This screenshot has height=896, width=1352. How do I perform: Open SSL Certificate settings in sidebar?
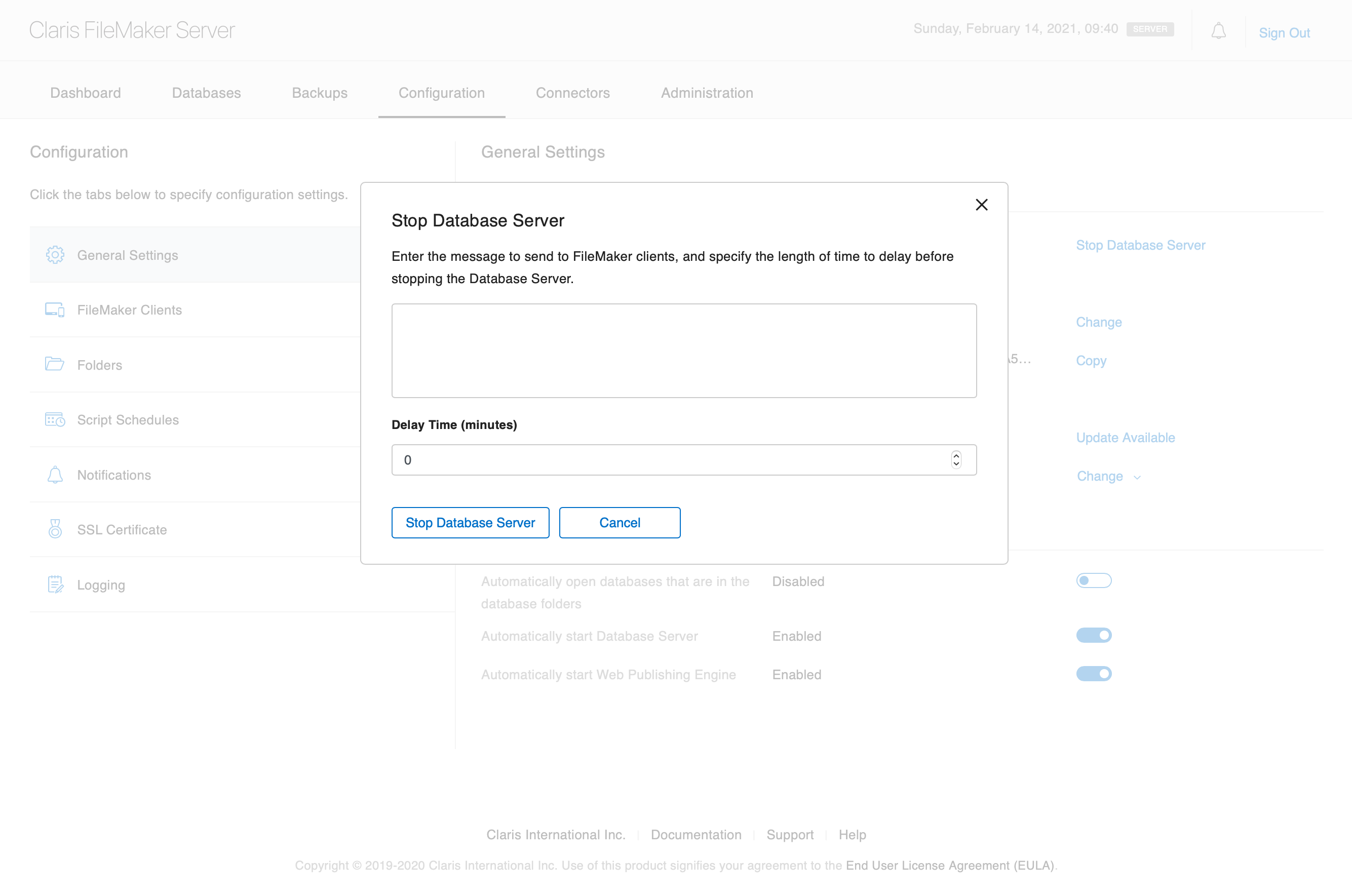pyautogui.click(x=195, y=529)
